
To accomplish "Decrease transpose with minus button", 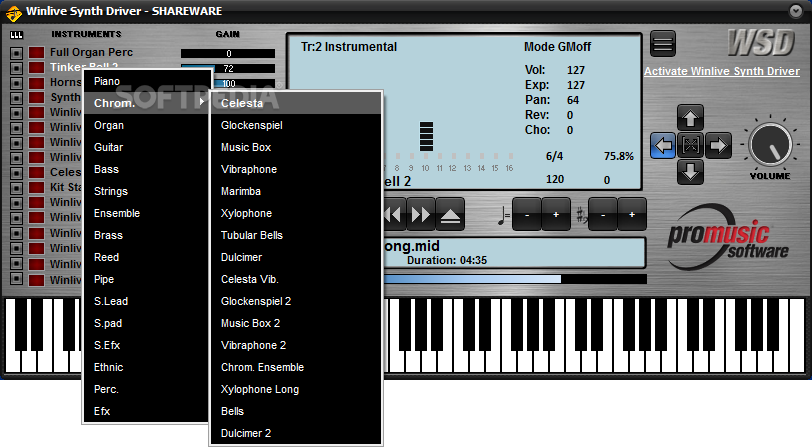I will tap(603, 214).
